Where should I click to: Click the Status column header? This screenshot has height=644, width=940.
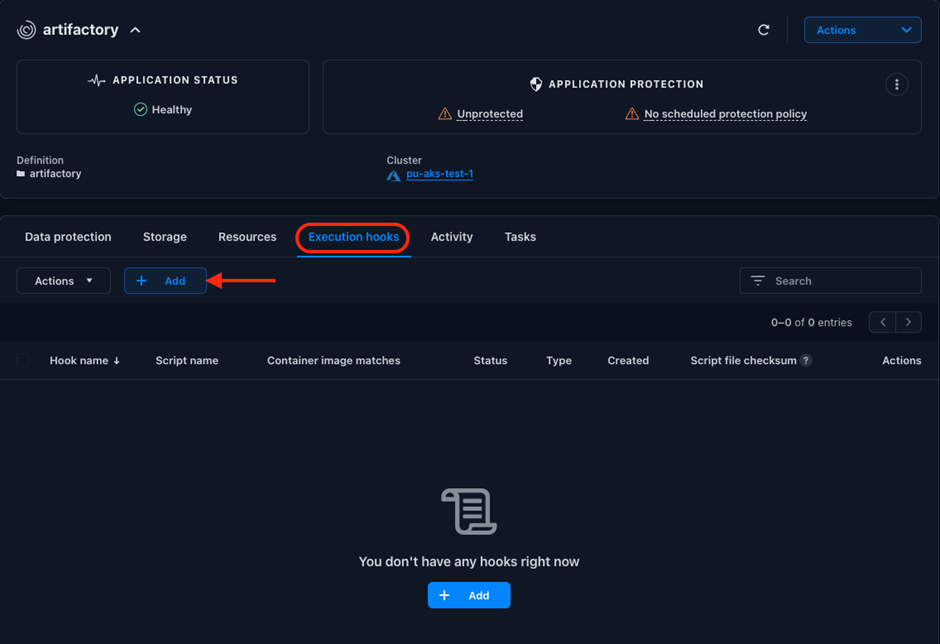[490, 360]
